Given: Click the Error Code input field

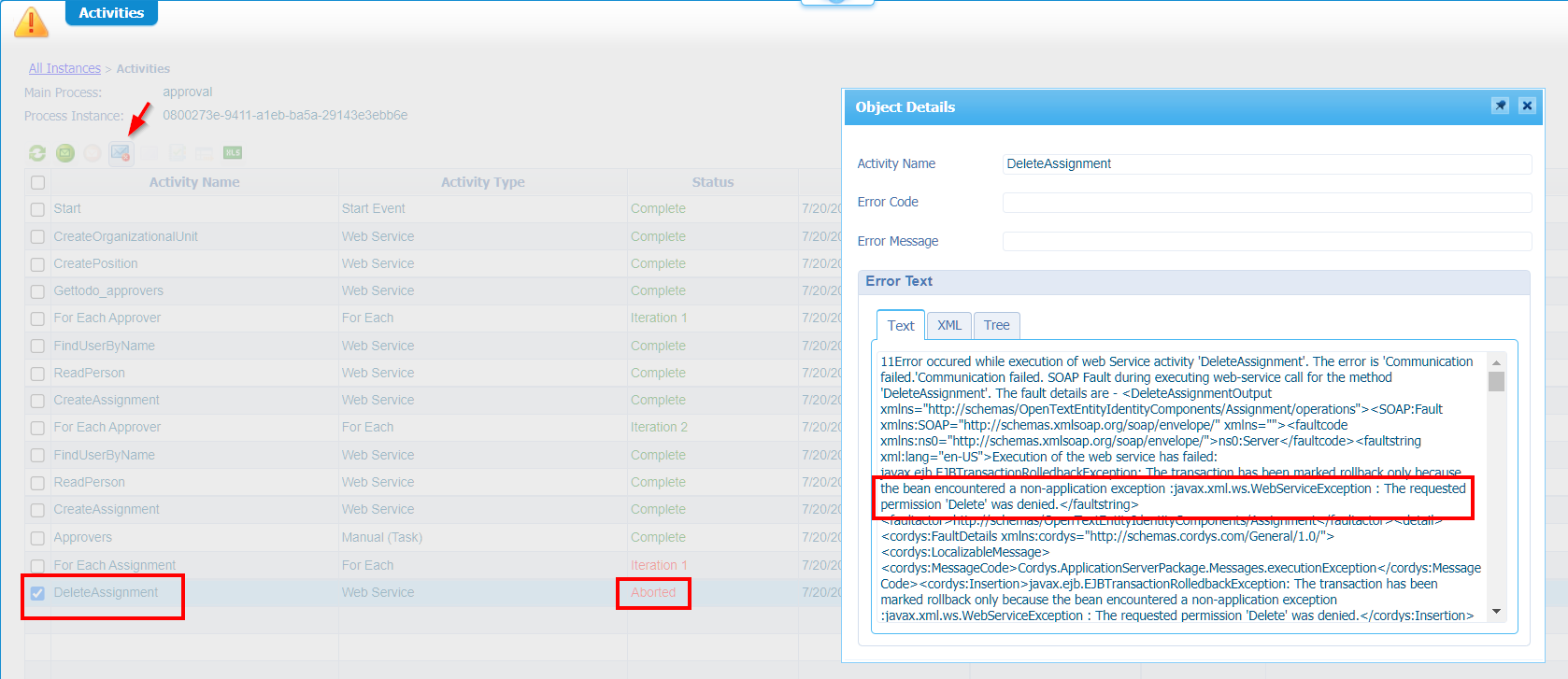Looking at the screenshot, I should [1266, 203].
